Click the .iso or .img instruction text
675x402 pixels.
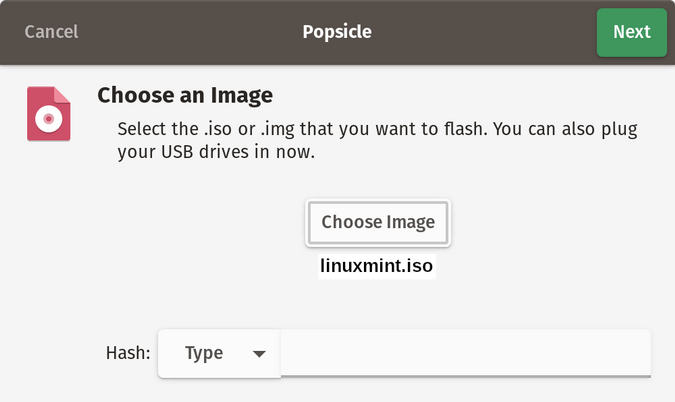tap(377, 130)
